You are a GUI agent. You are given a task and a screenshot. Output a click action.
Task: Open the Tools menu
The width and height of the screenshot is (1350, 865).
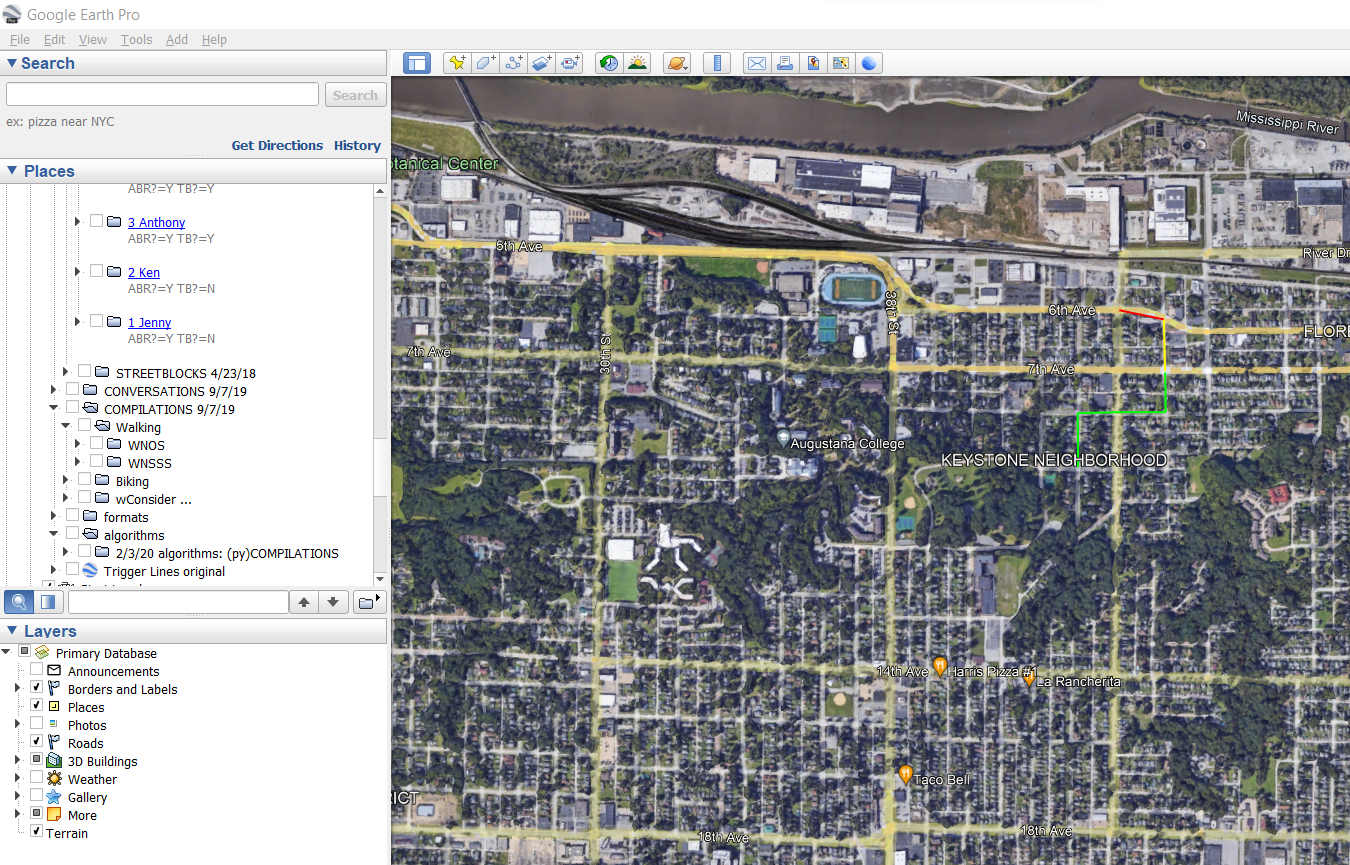coord(136,40)
